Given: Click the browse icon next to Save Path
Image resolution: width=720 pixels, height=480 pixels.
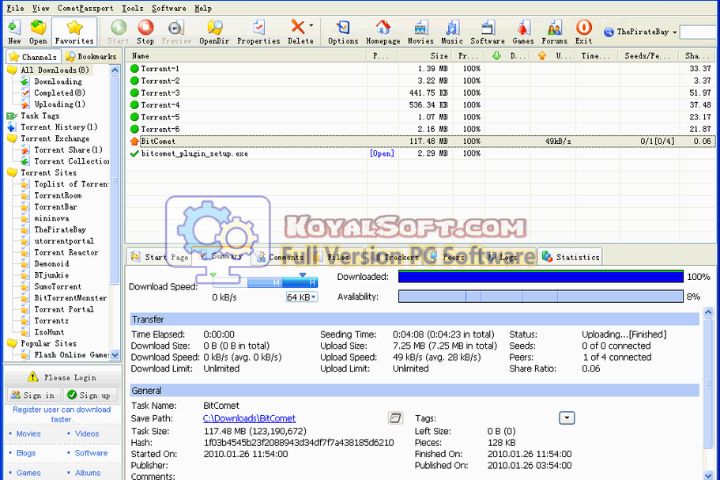Looking at the screenshot, I should coord(395,418).
